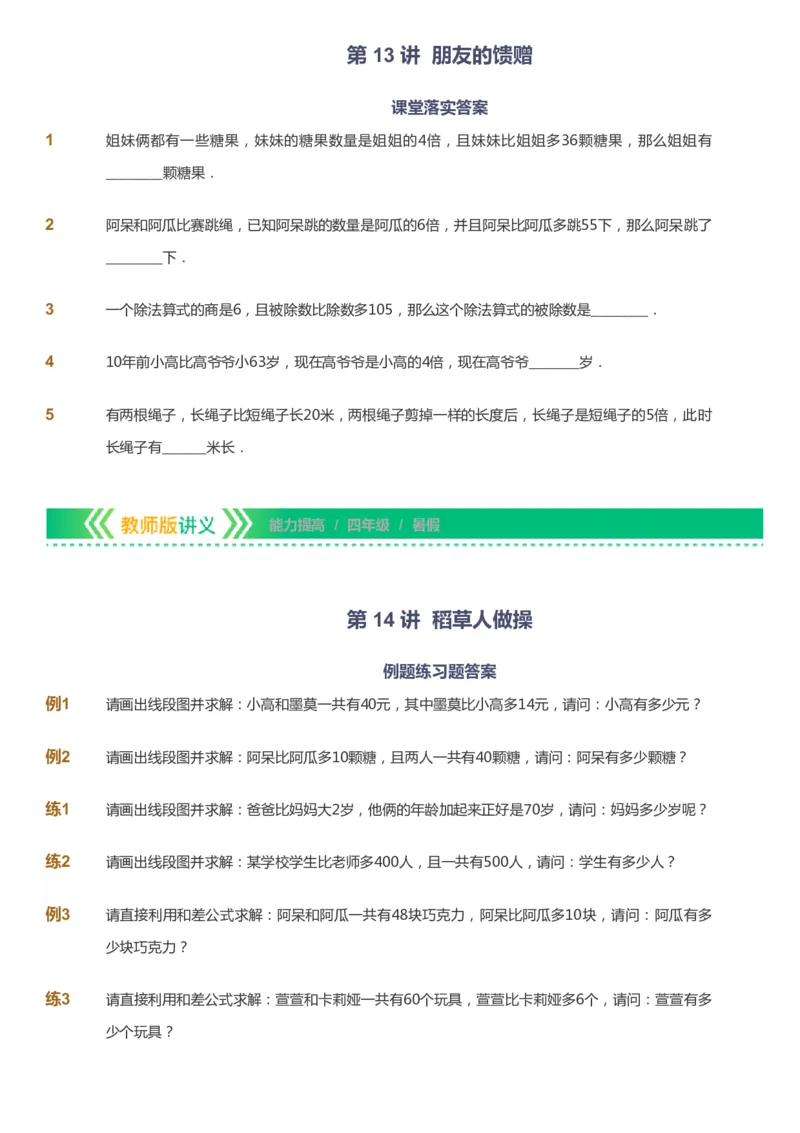The image size is (800, 1133).
Task: Select question number 3 marker
Action: click(x=49, y=310)
